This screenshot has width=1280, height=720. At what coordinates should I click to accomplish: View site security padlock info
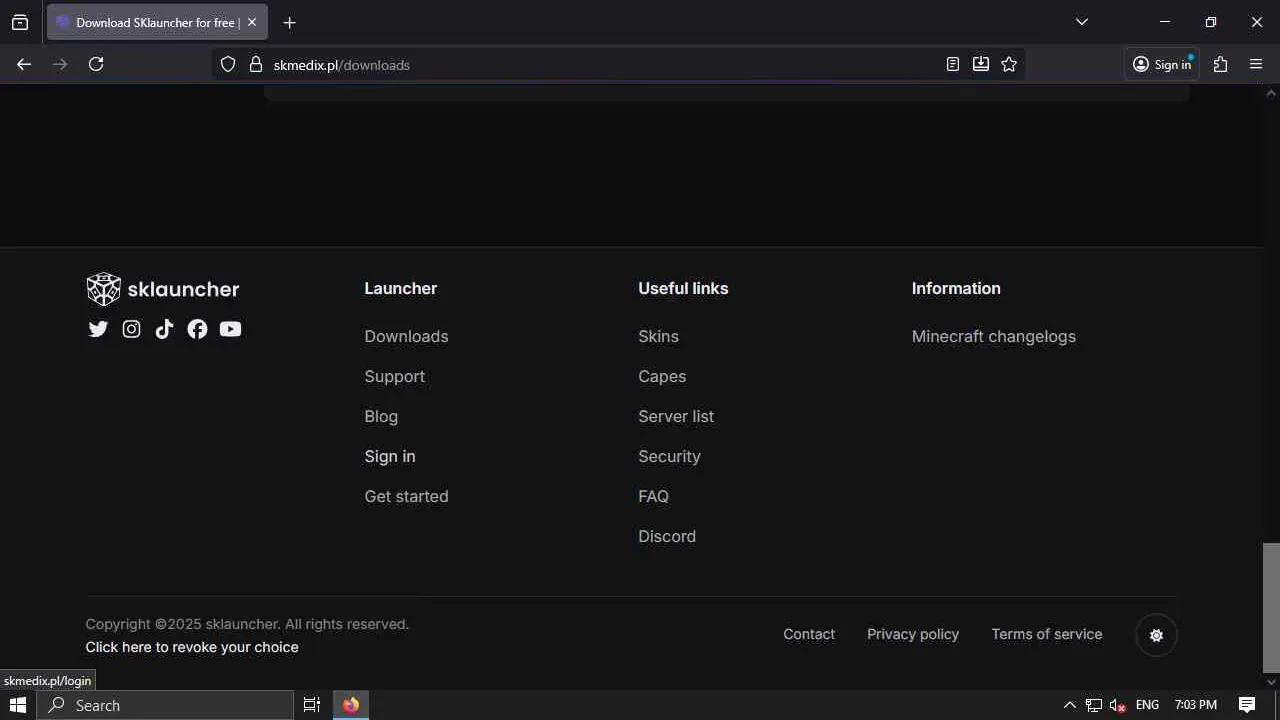pyautogui.click(x=255, y=64)
